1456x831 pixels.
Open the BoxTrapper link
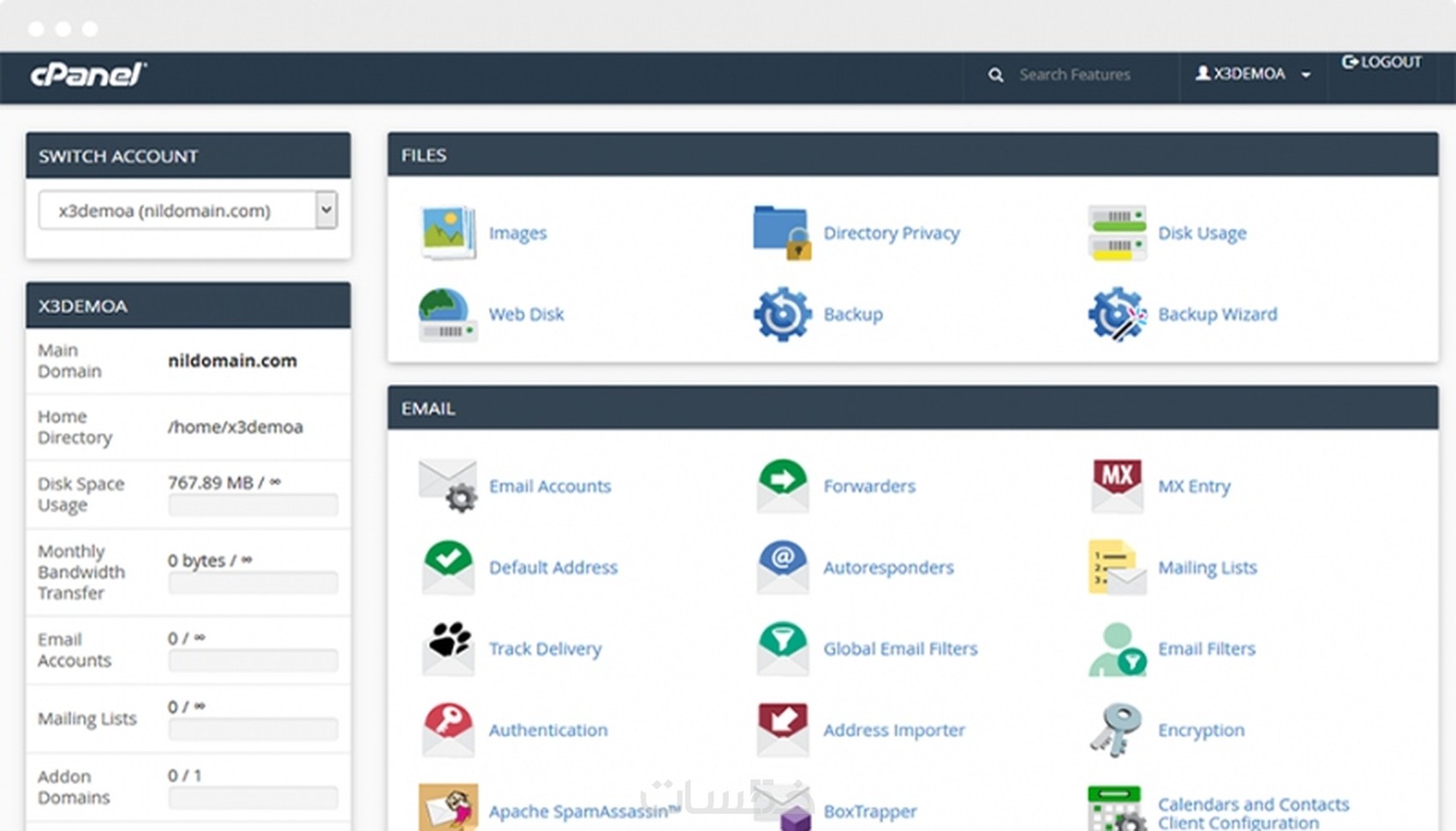click(x=870, y=811)
